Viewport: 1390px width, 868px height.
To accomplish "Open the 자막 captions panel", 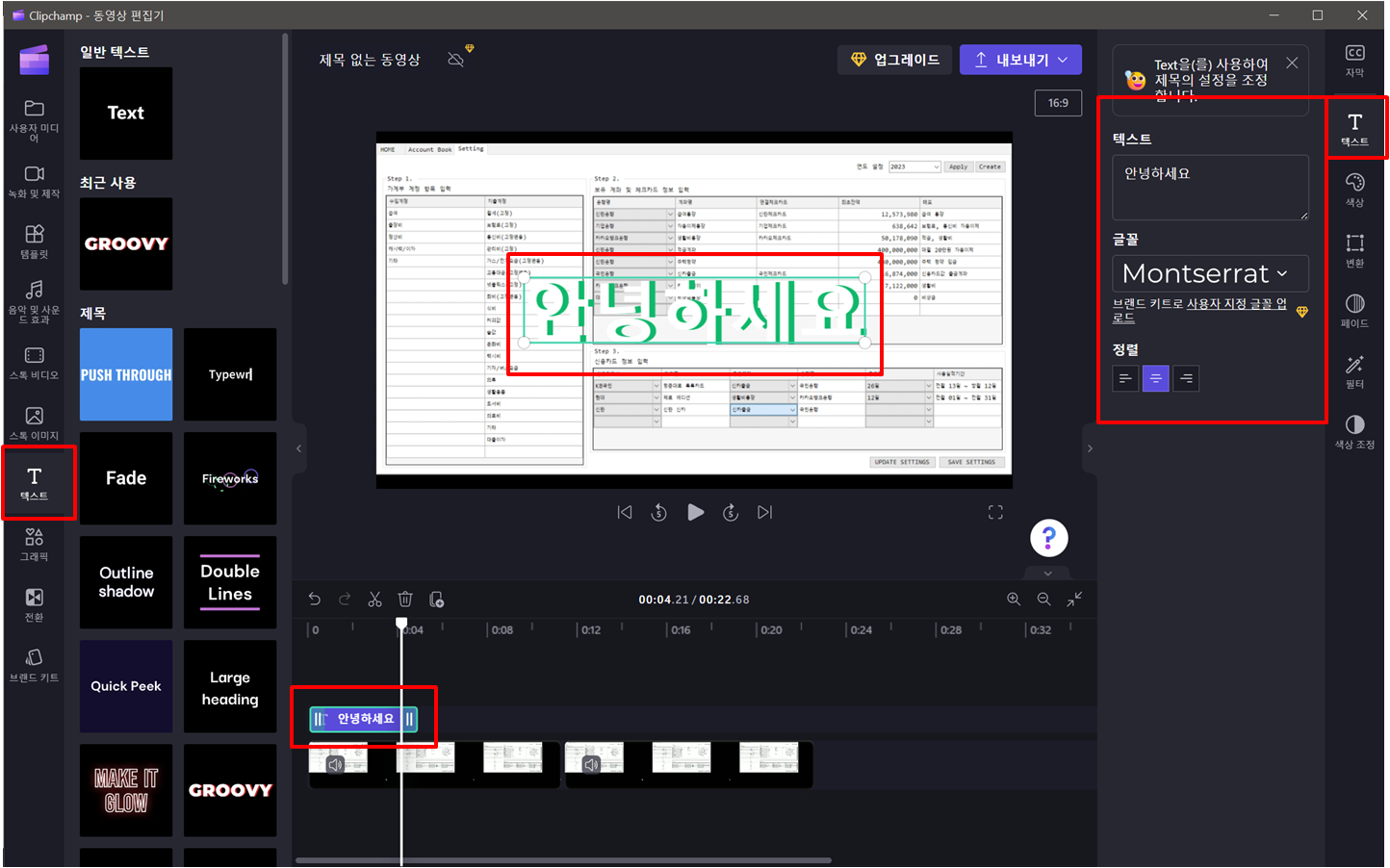I will tap(1354, 61).
